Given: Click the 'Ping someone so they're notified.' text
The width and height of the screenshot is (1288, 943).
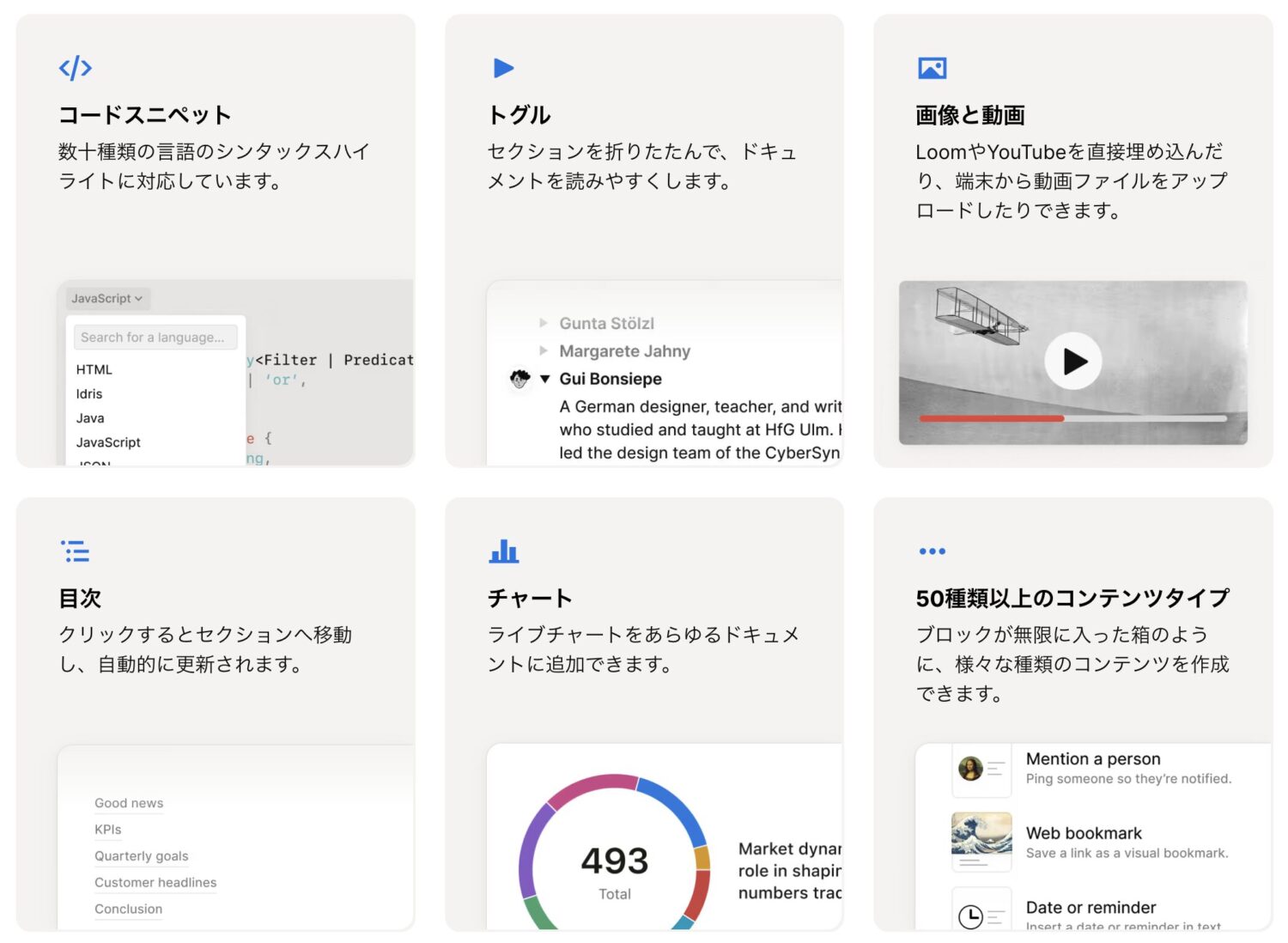Looking at the screenshot, I should tap(1129, 779).
